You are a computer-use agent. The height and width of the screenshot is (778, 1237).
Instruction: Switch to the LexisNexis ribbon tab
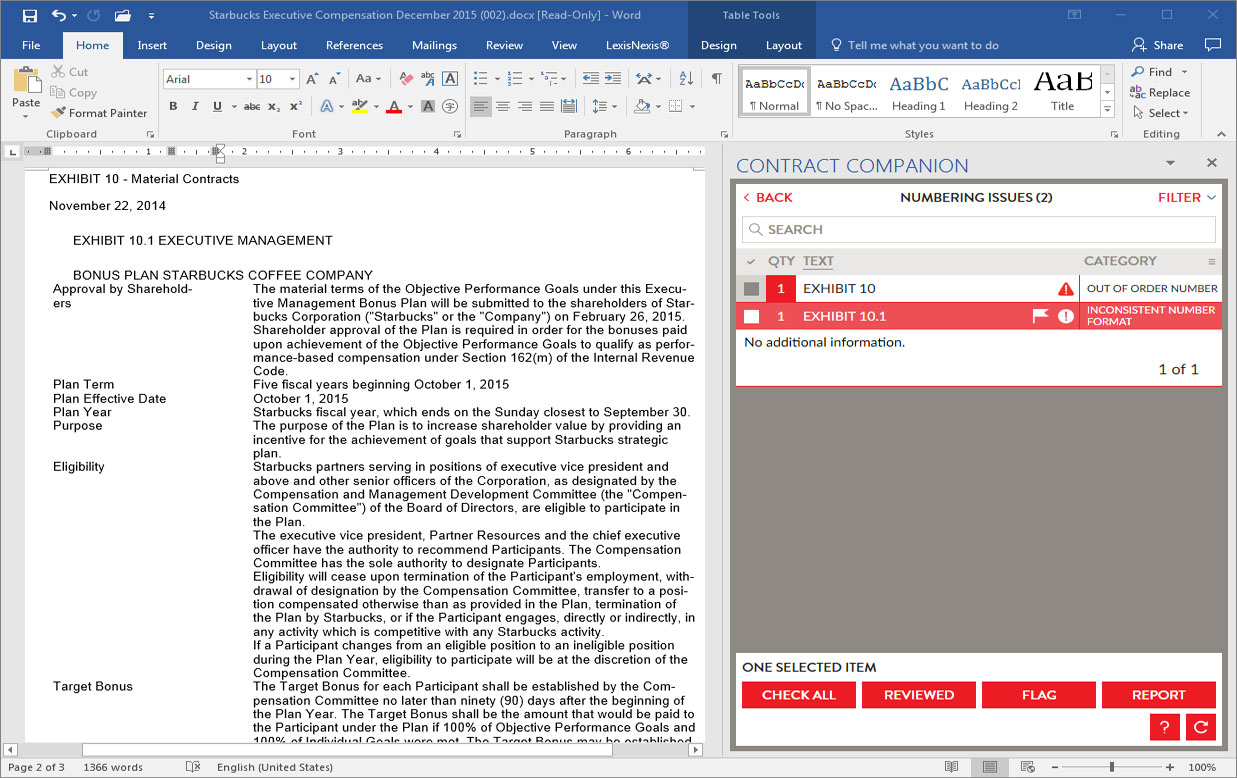[x=638, y=45]
